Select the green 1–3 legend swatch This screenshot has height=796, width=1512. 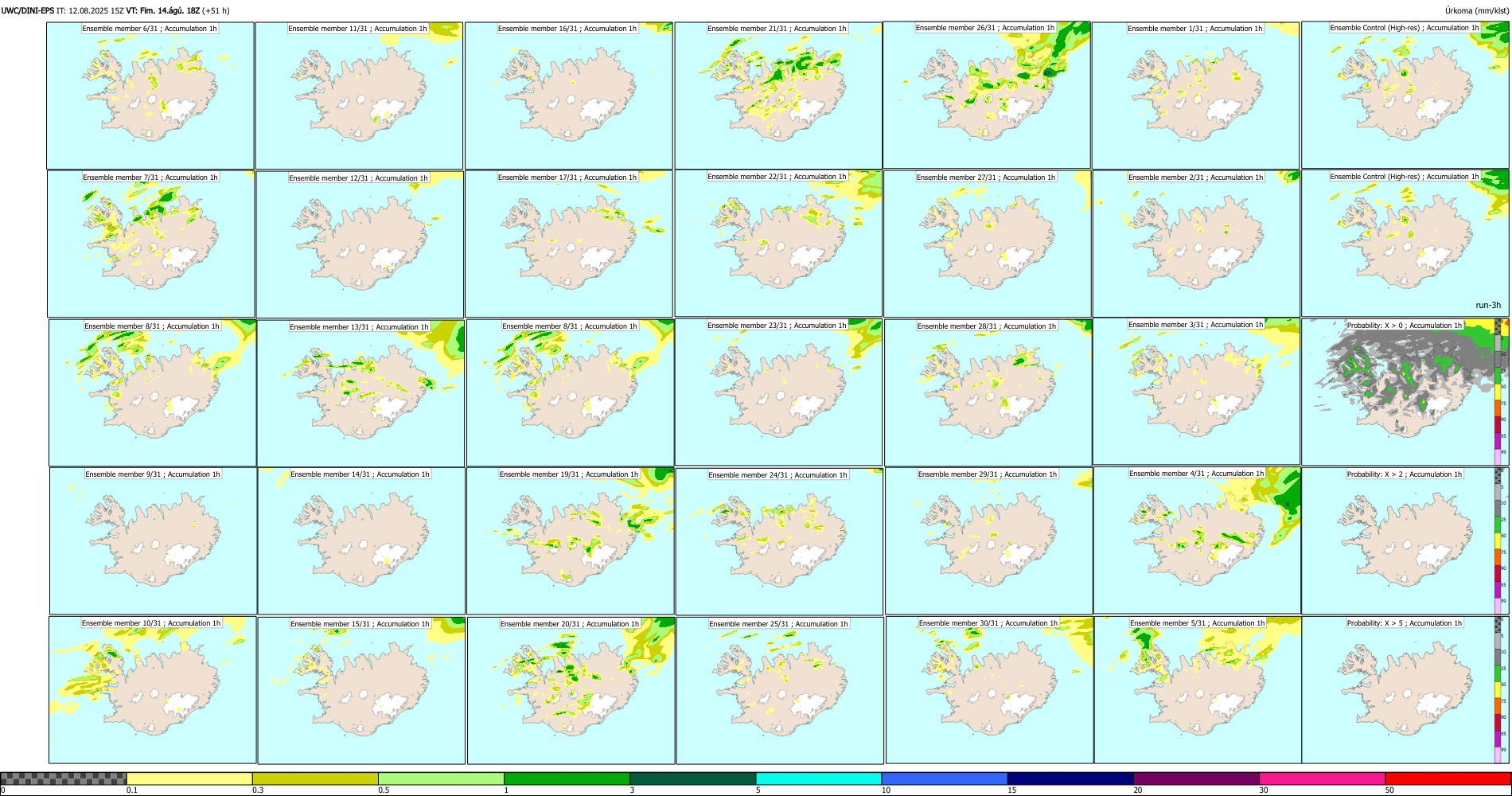pyautogui.click(x=567, y=778)
